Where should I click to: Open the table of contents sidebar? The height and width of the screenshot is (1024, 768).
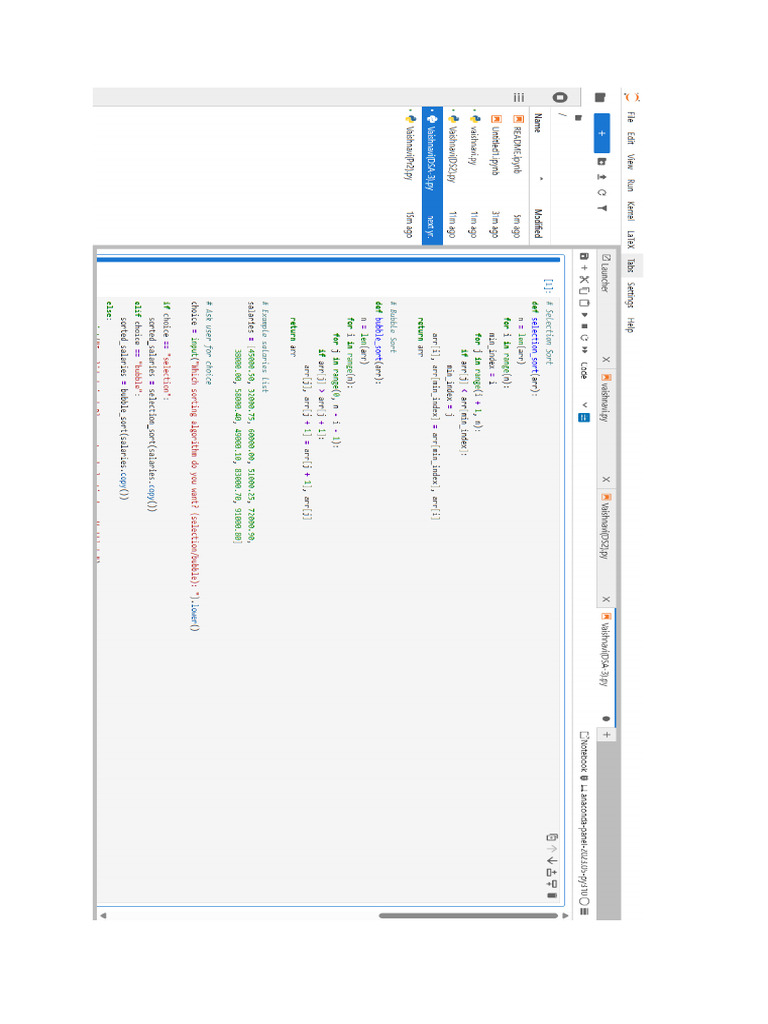click(519, 97)
